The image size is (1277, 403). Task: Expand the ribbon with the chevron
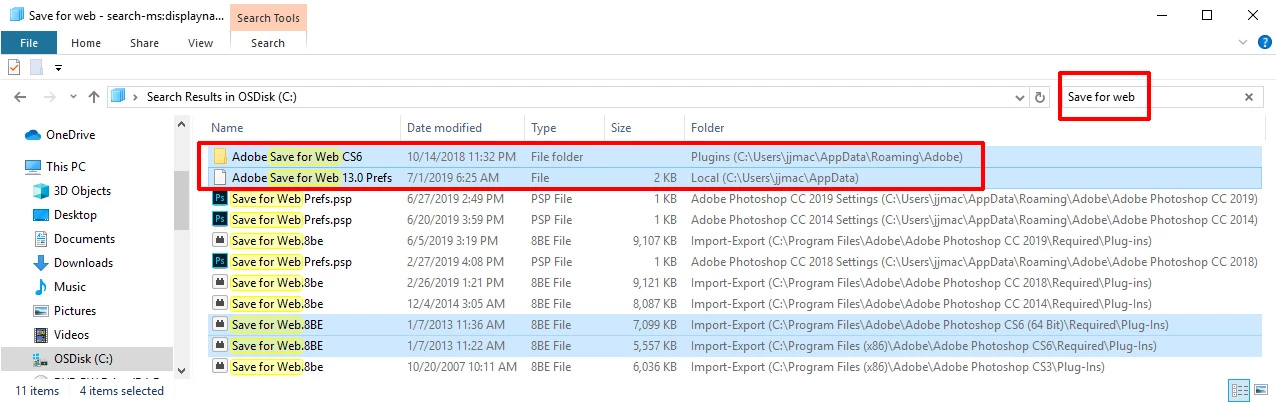click(1244, 42)
